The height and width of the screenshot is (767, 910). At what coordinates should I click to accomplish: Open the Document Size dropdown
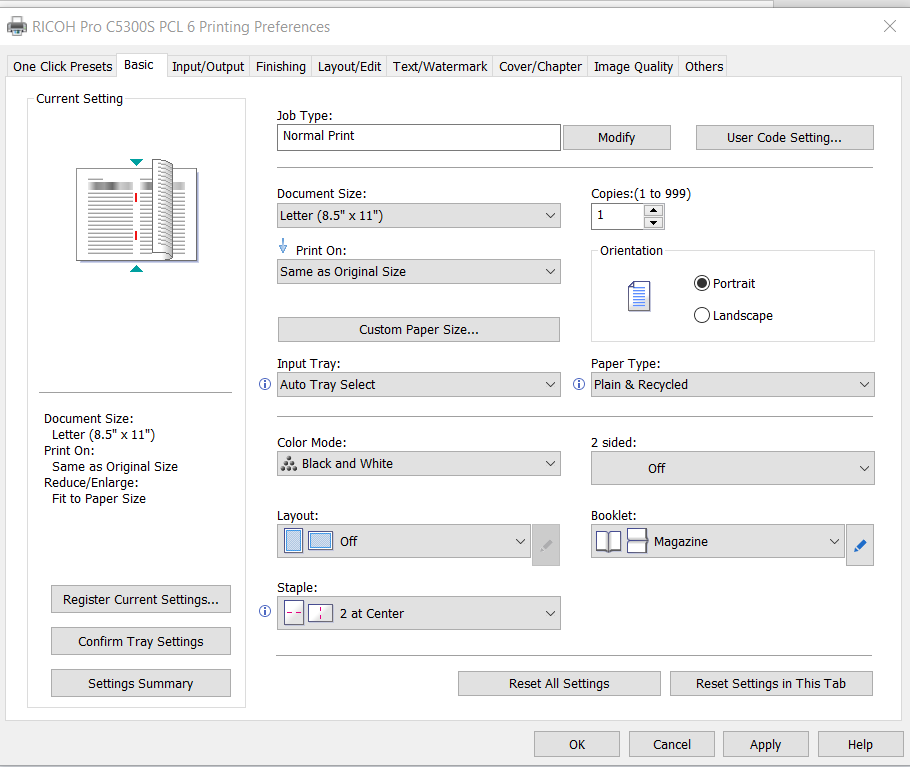[418, 215]
